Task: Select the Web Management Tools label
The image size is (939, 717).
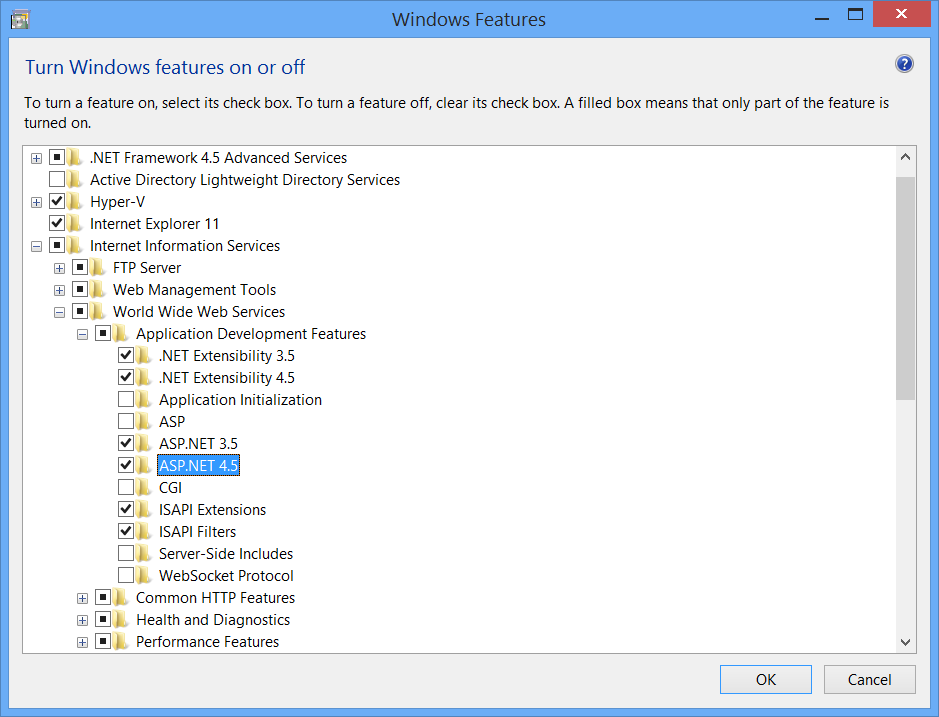Action: click(x=195, y=290)
